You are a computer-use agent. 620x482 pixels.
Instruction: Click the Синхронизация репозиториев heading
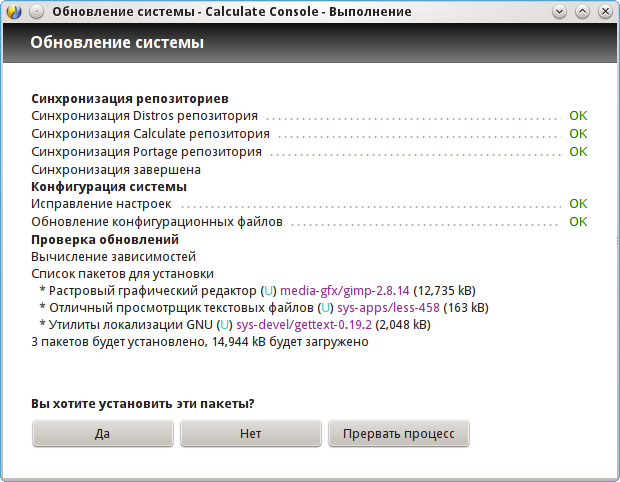(x=130, y=98)
